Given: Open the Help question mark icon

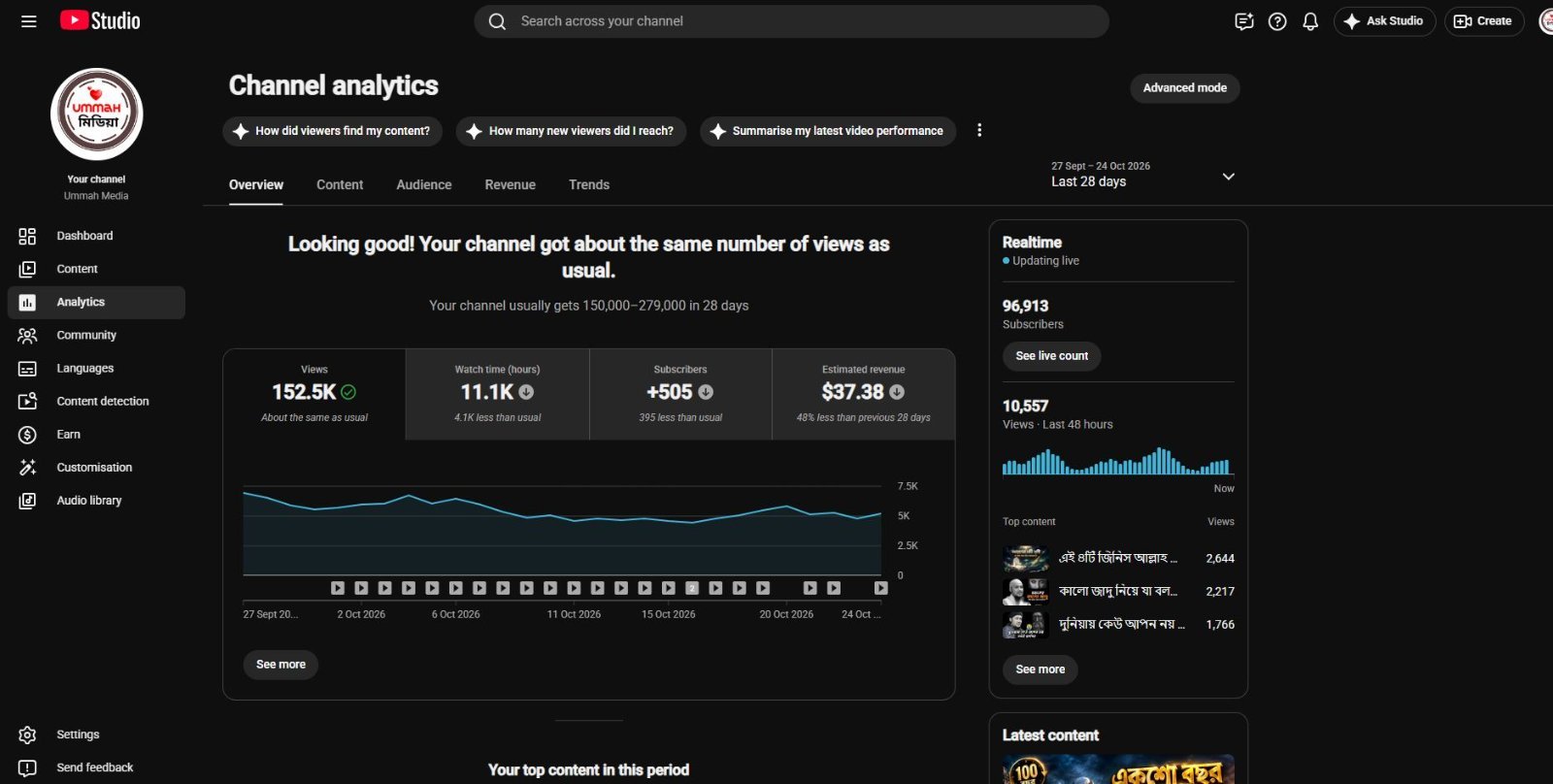Looking at the screenshot, I should [1277, 21].
